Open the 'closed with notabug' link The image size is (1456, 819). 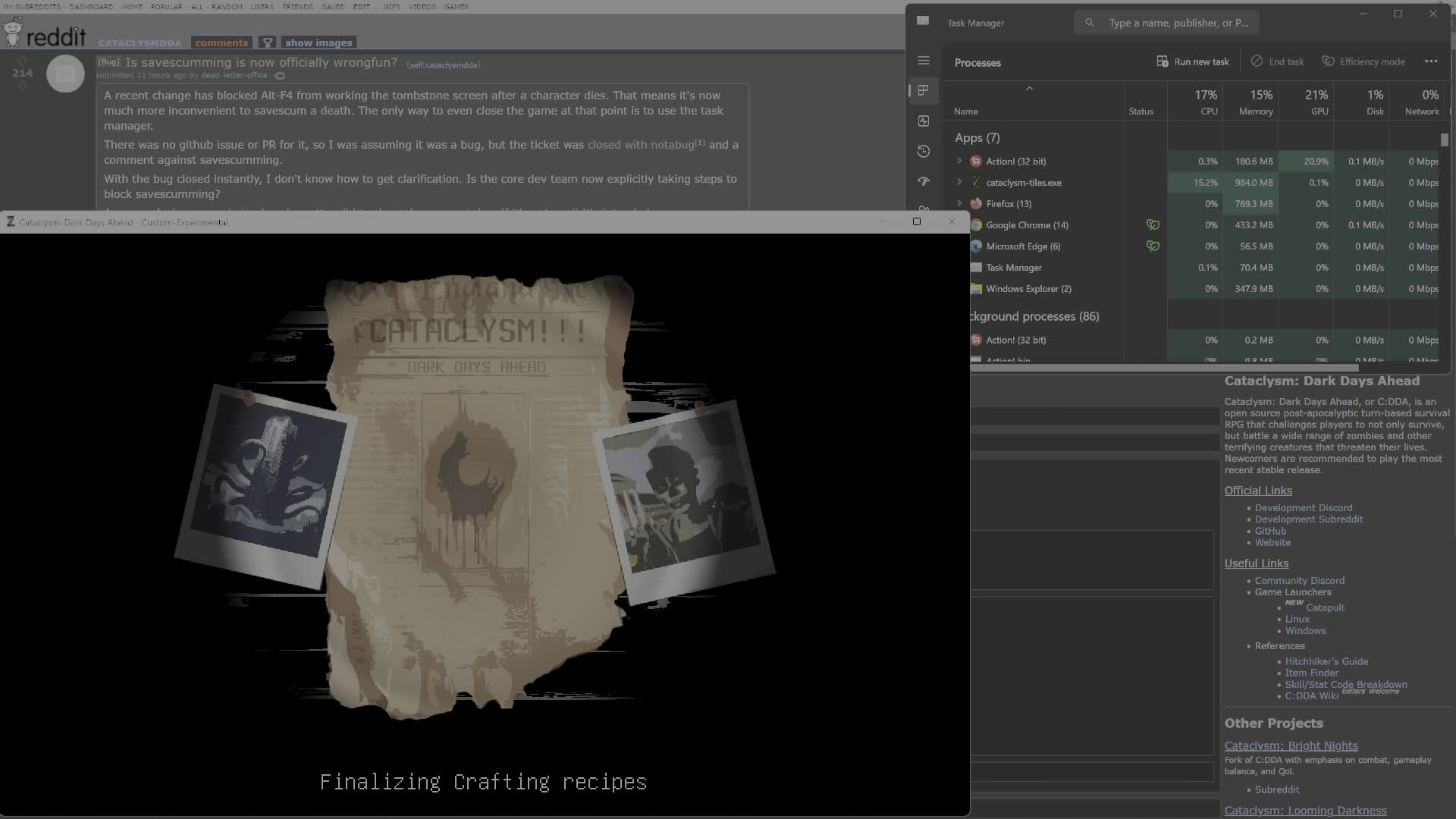641,145
